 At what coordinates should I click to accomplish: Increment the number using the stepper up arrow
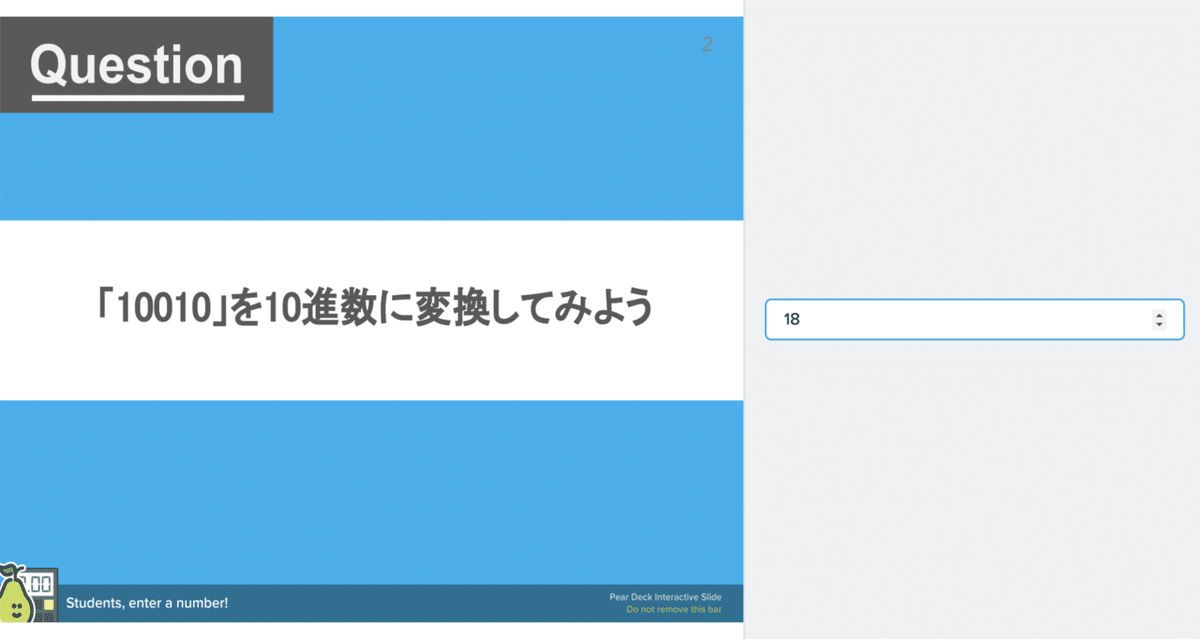tap(1160, 314)
